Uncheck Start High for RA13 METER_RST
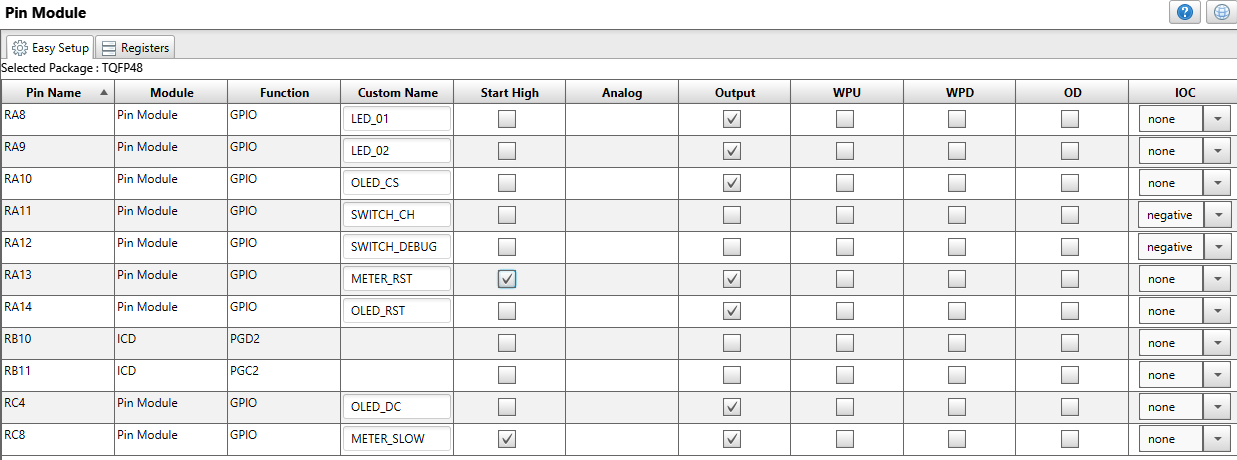1237x460 pixels. 508,279
